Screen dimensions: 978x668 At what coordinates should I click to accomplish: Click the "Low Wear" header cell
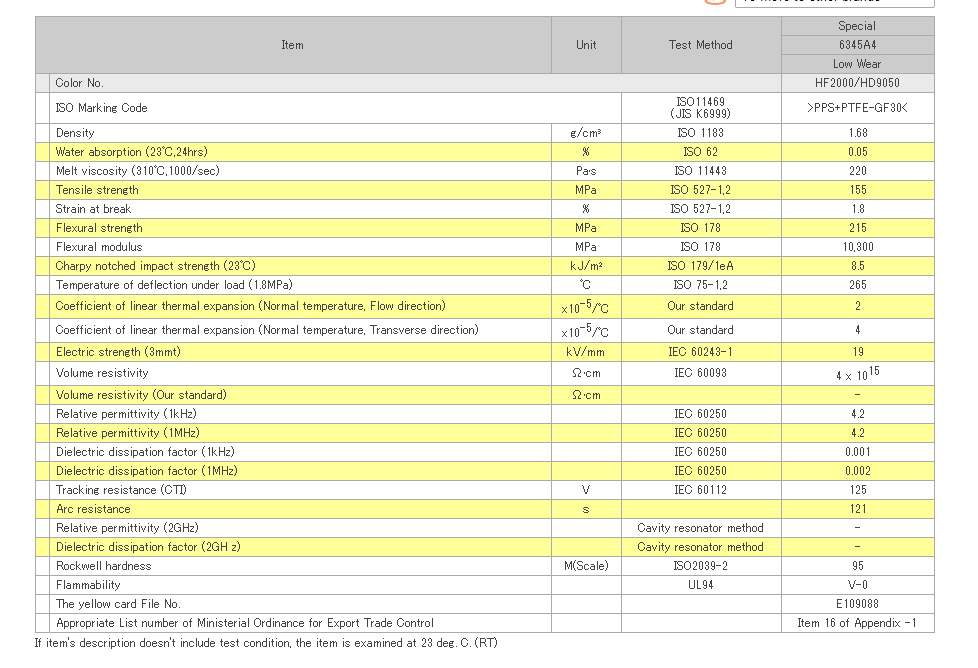point(857,64)
